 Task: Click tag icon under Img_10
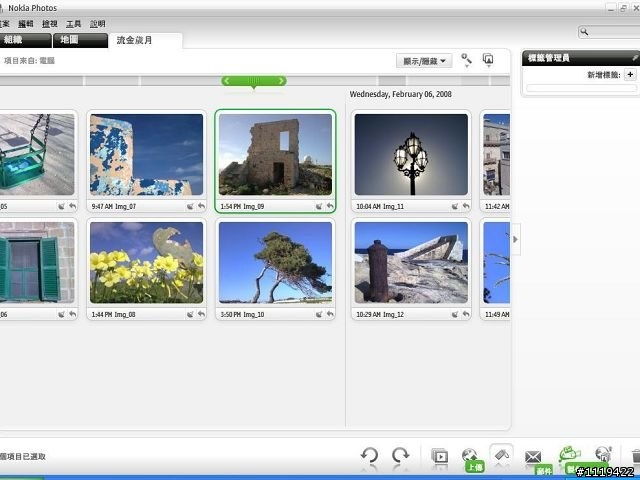click(x=319, y=314)
